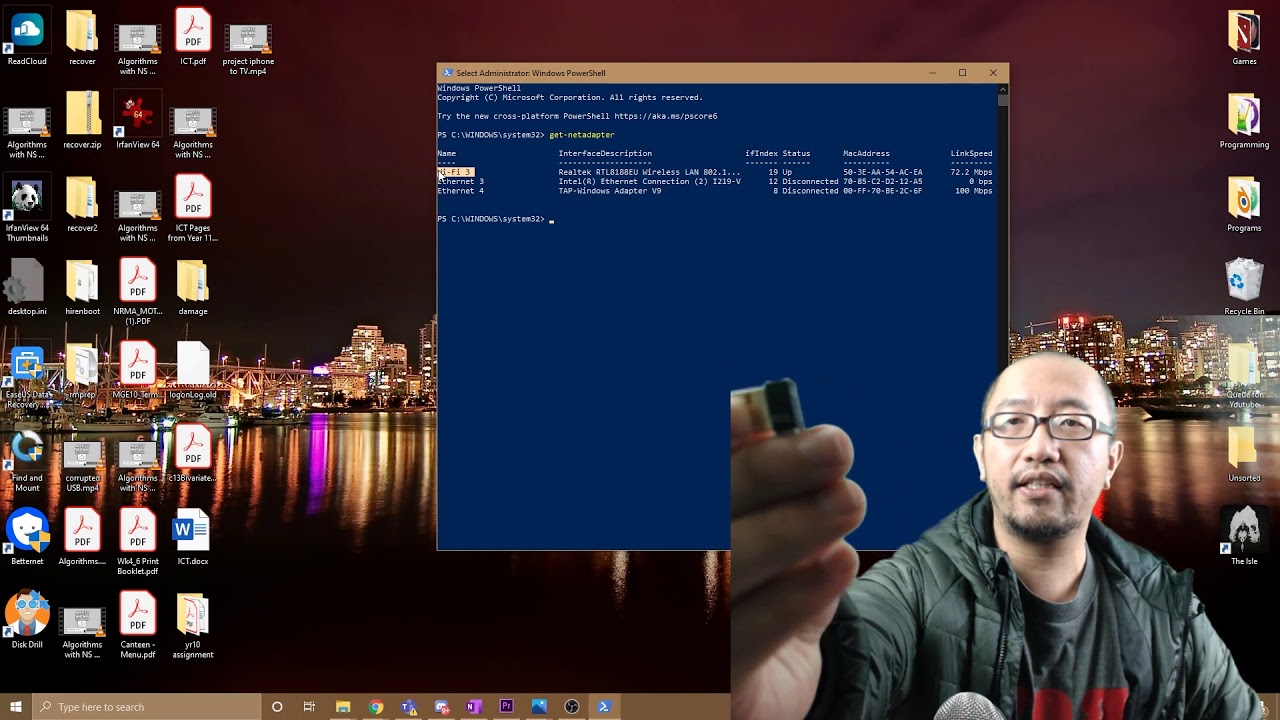This screenshot has height=720, width=1280.
Task: Click the 50-3E-AA-54-AC-EA MAC address
Action: [x=883, y=172]
